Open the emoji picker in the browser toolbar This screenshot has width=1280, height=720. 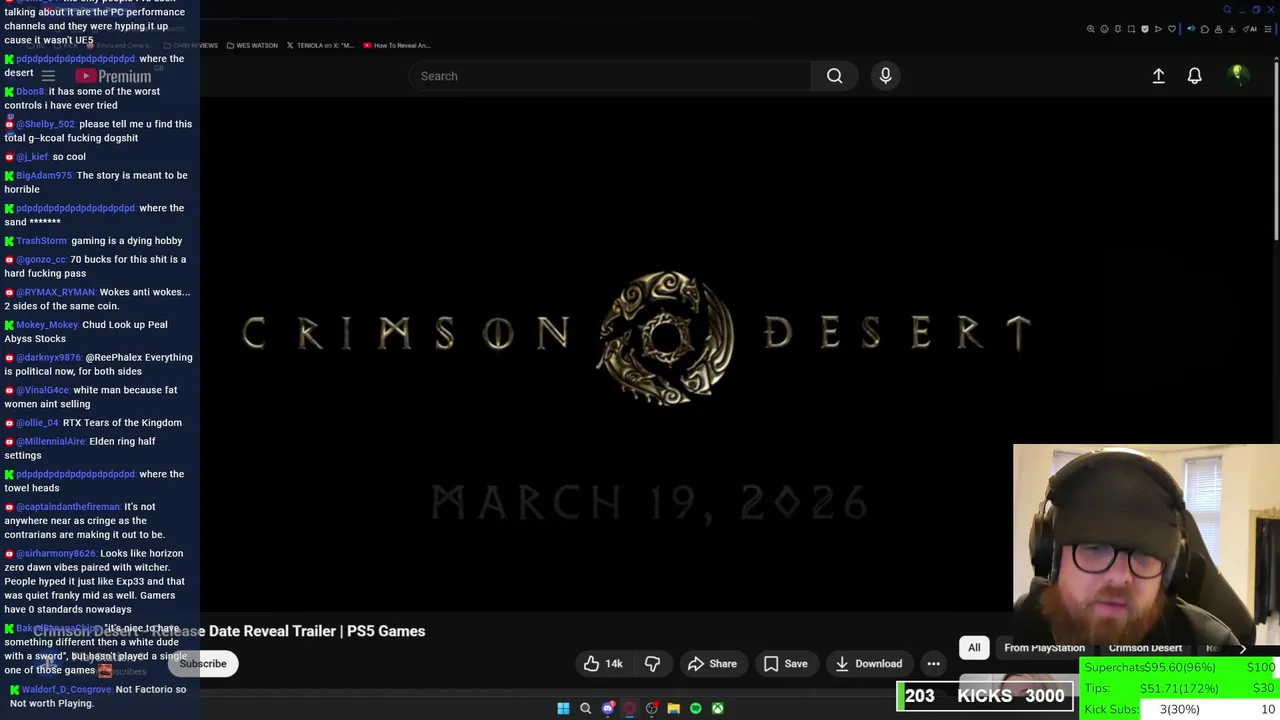1104,29
